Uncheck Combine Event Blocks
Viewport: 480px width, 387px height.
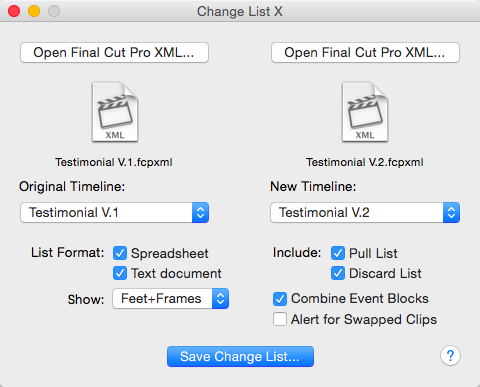tap(280, 299)
